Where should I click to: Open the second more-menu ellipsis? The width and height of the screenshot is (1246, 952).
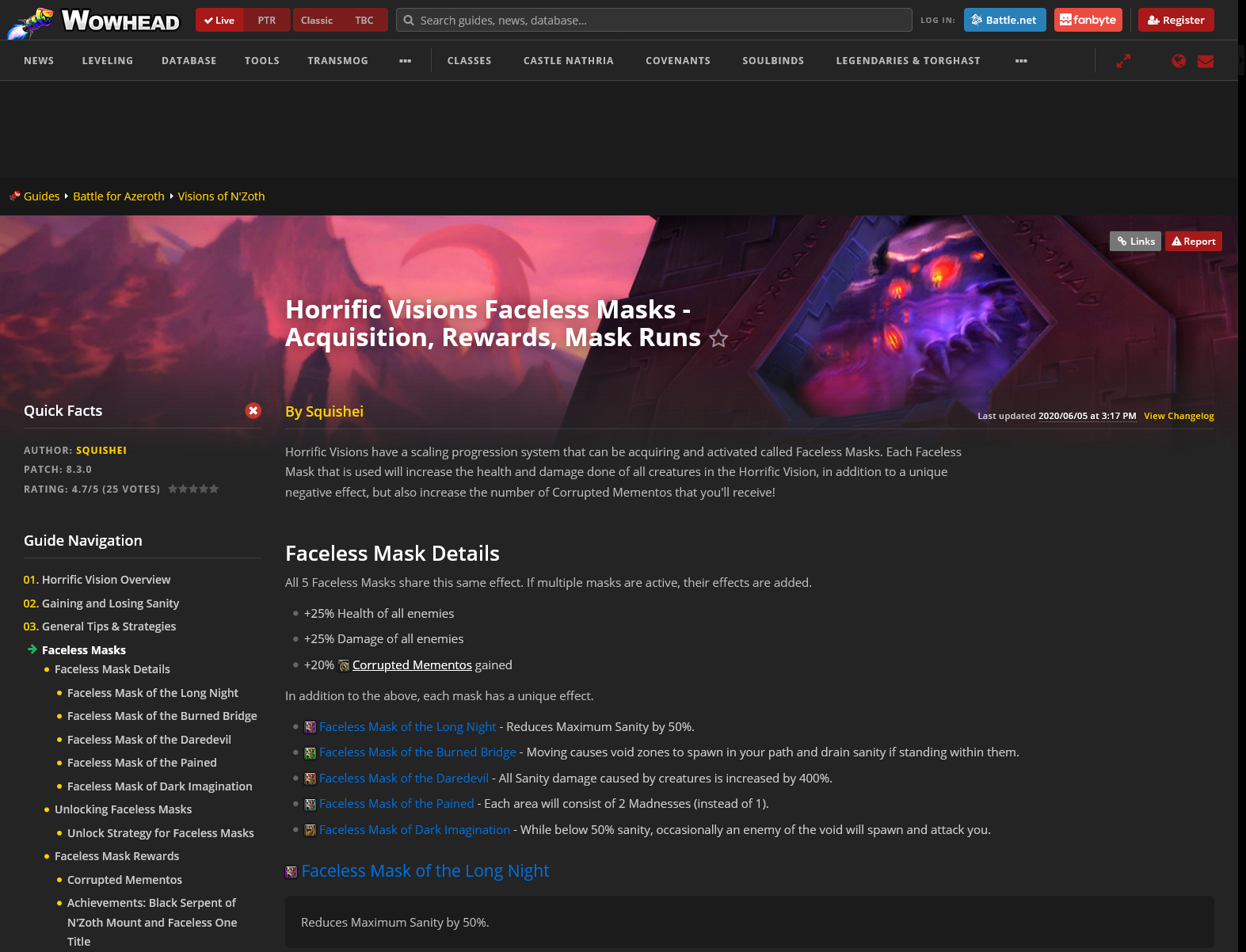1021,61
